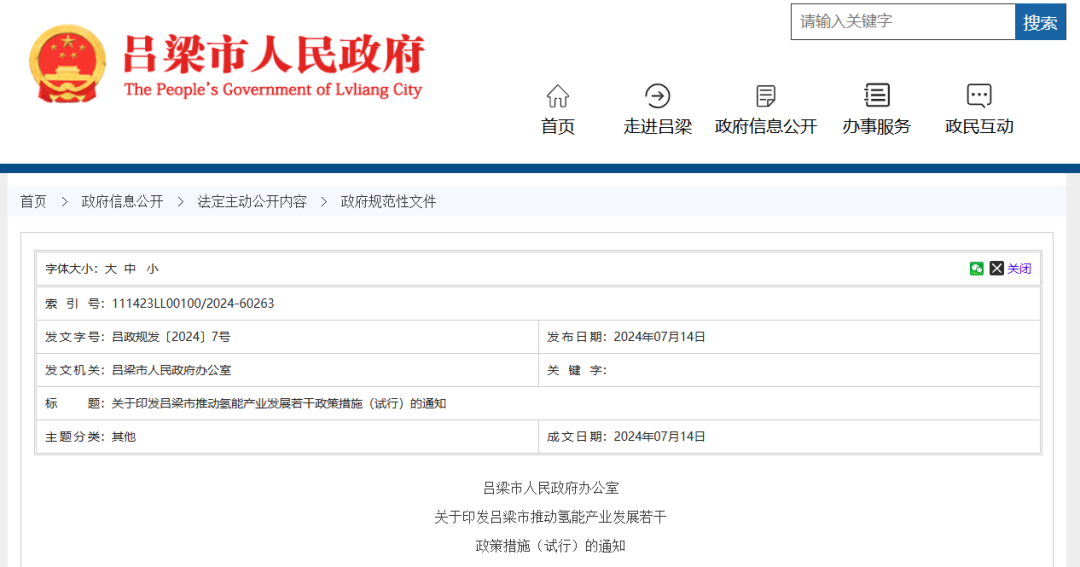
Task: Set font size to 小 (small)
Action: (152, 269)
